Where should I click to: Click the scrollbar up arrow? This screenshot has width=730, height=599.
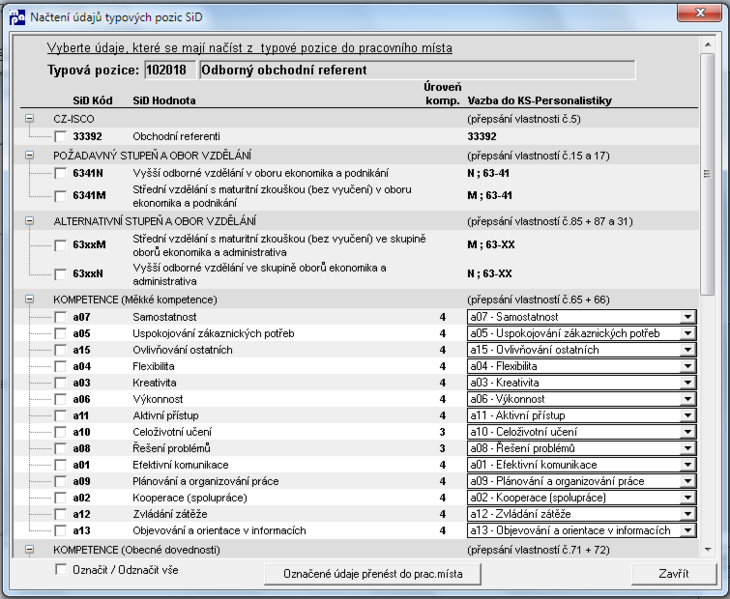point(708,45)
